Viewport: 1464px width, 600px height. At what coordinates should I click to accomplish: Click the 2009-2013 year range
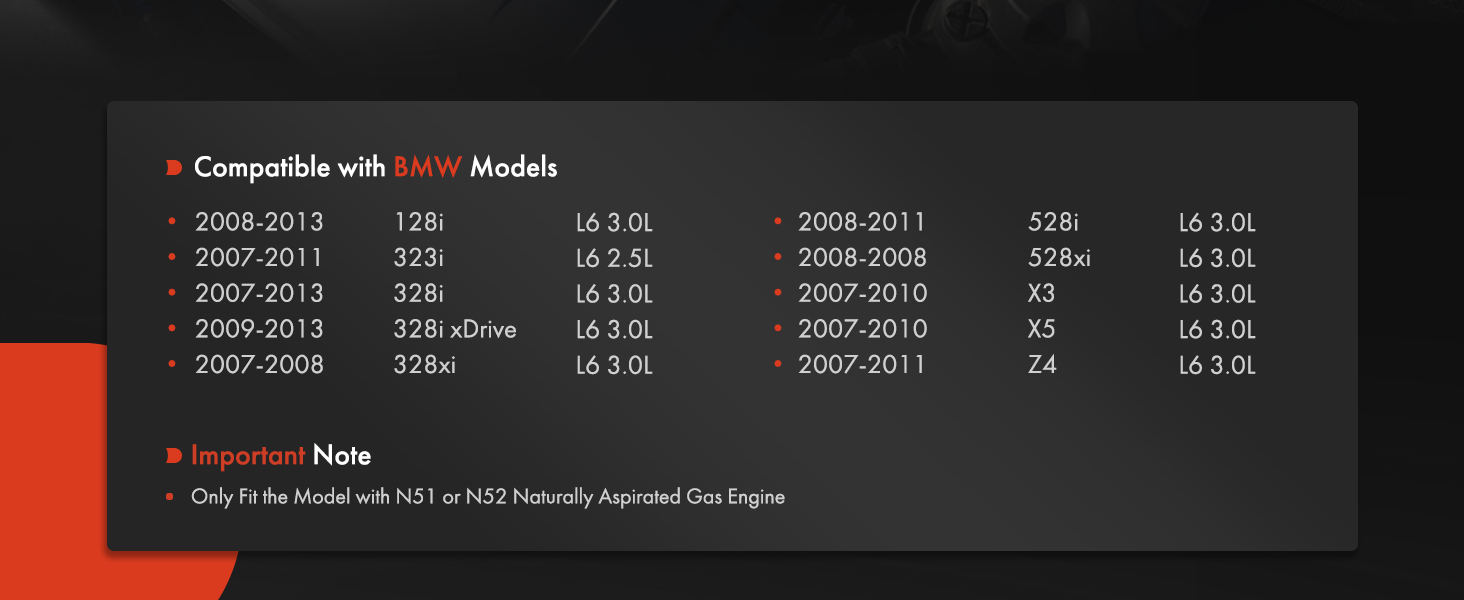point(259,329)
